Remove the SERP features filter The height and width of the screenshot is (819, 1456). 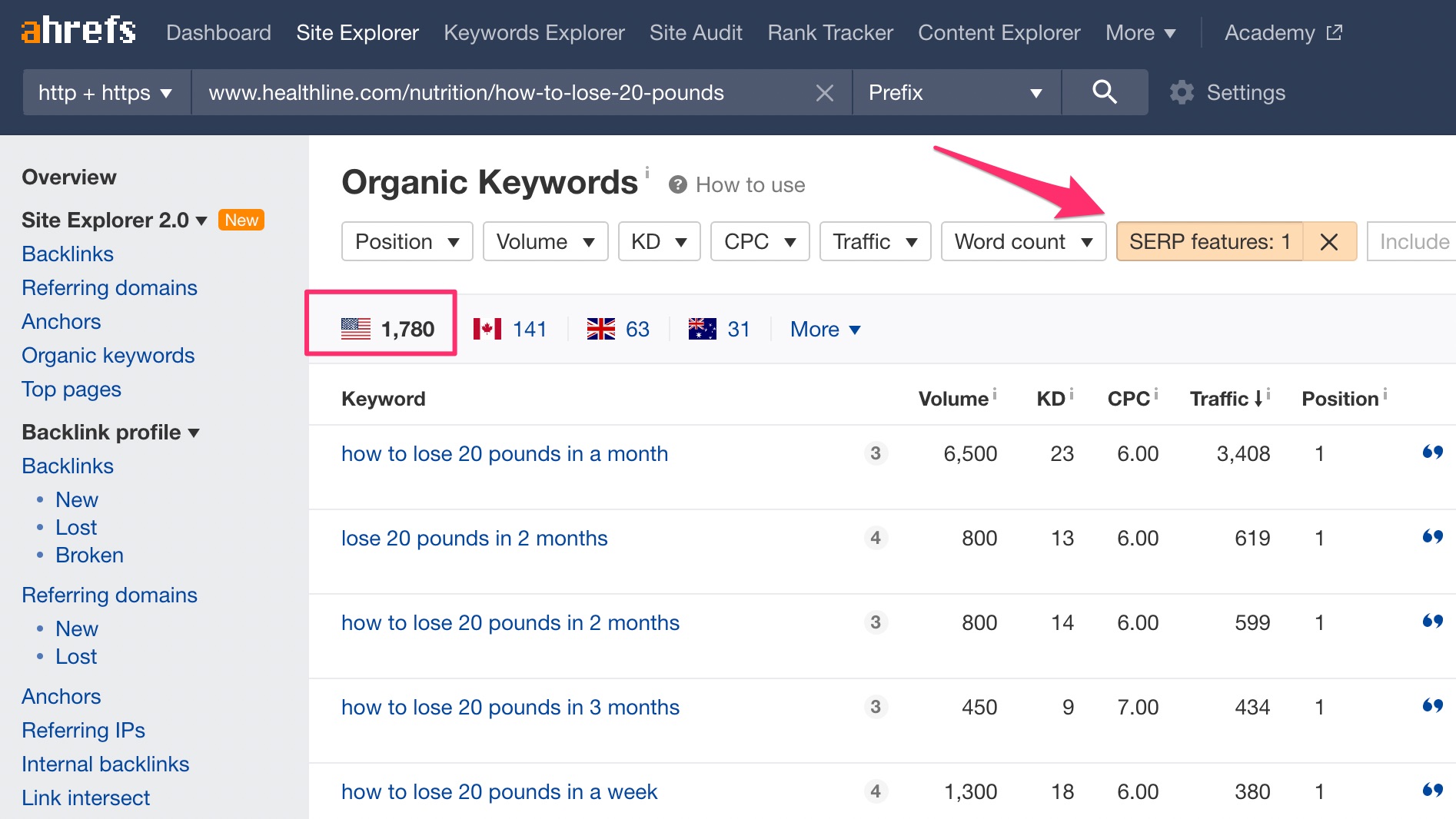pos(1329,242)
